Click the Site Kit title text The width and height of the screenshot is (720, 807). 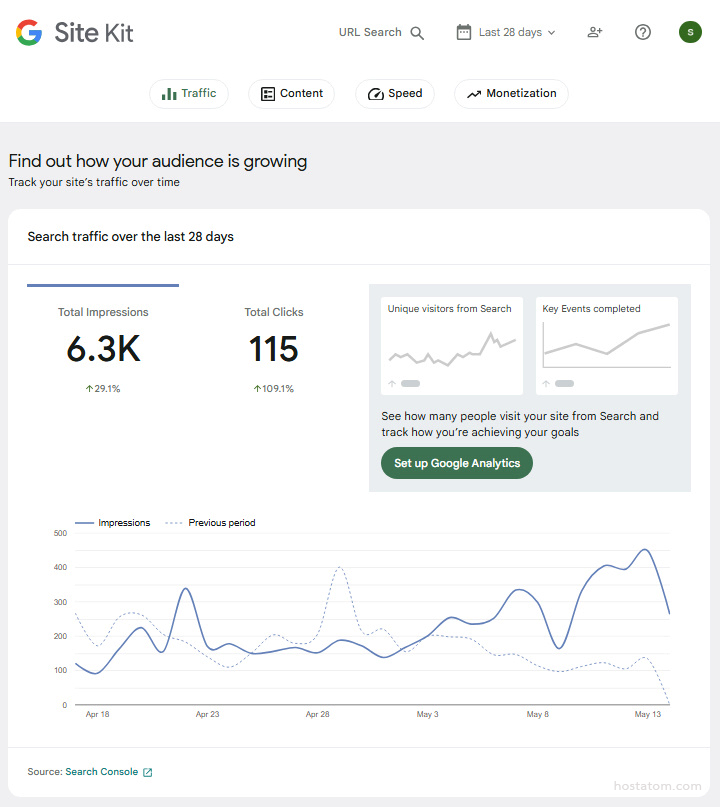[x=94, y=33]
